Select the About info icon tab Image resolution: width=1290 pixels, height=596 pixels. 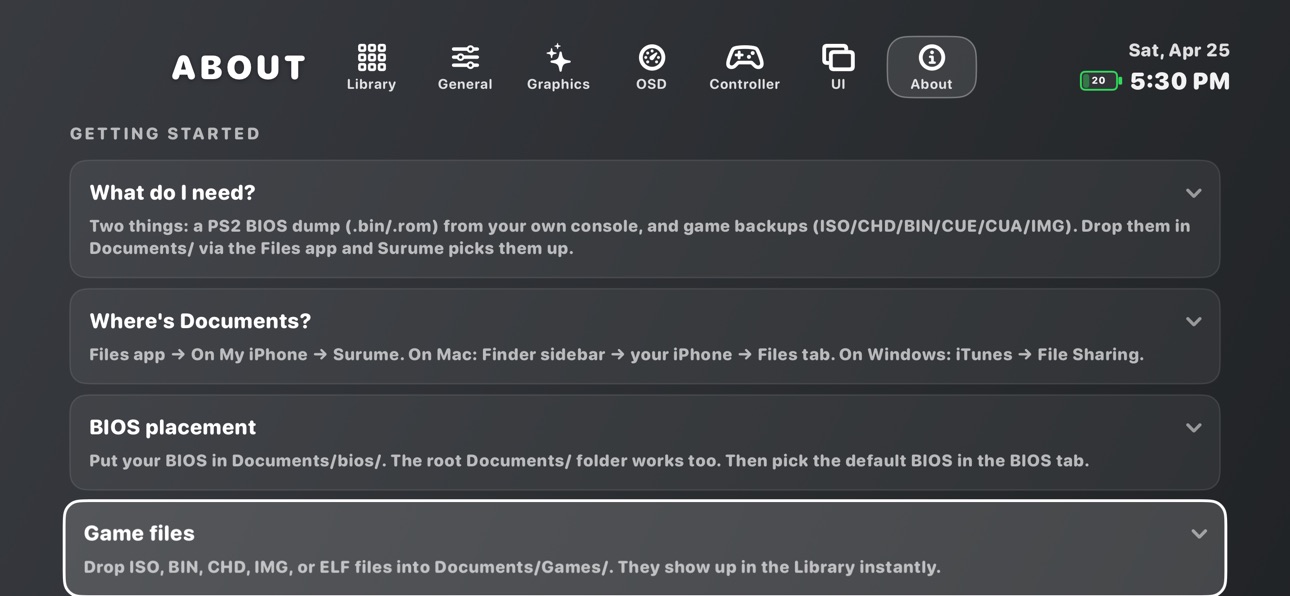tap(931, 67)
